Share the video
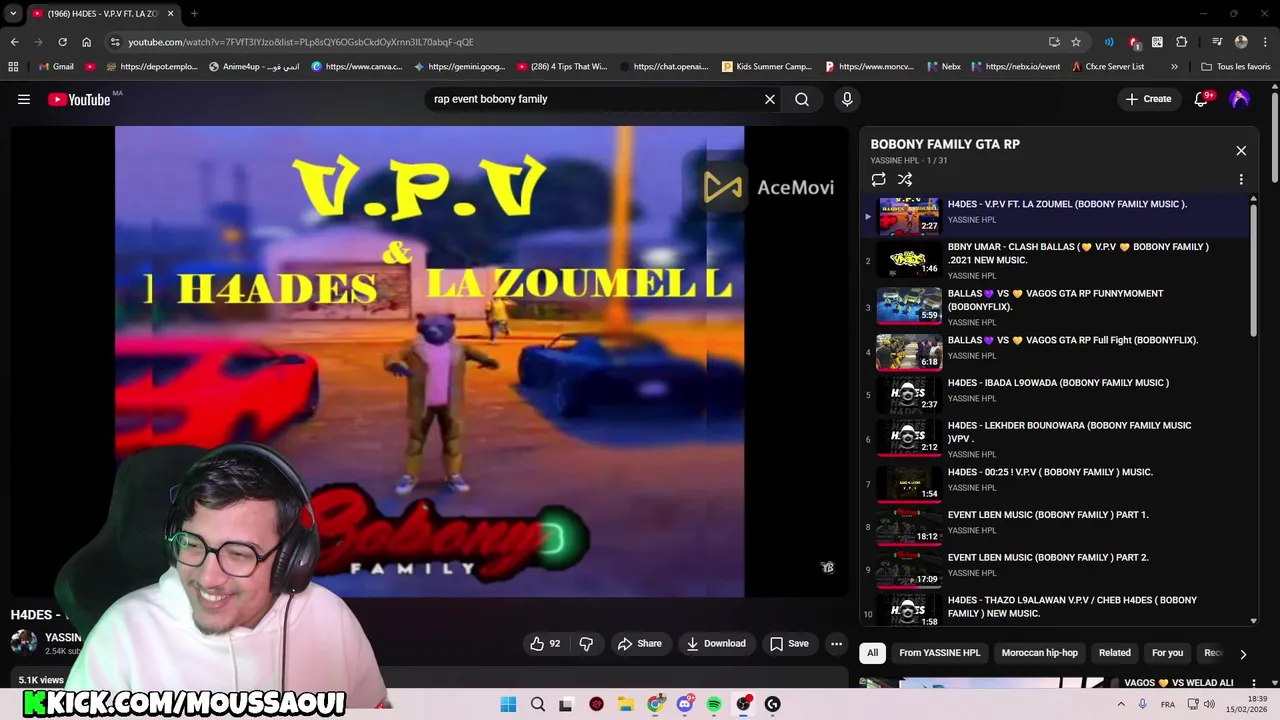Screen dimensions: 1280x720 point(640,644)
